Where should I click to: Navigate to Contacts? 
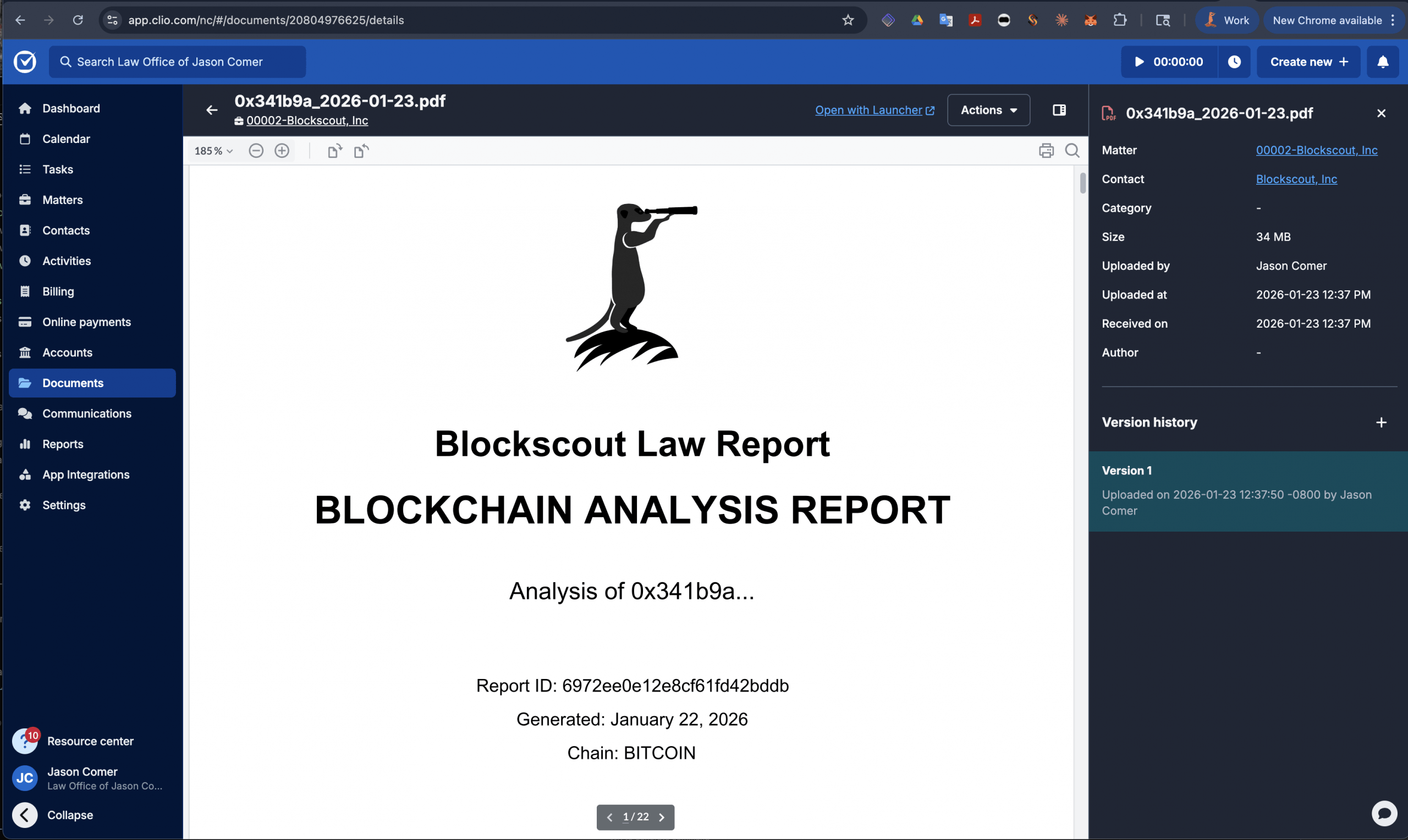[92, 230]
